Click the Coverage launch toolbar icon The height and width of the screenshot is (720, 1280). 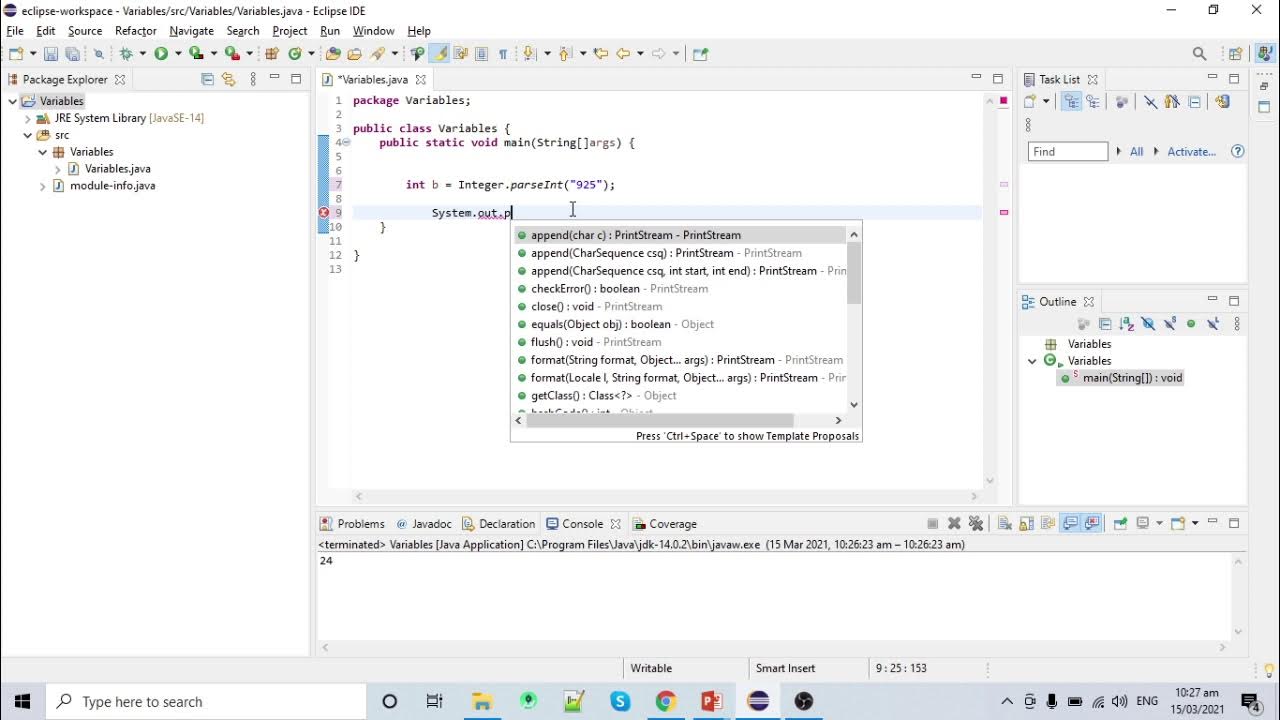tap(196, 54)
